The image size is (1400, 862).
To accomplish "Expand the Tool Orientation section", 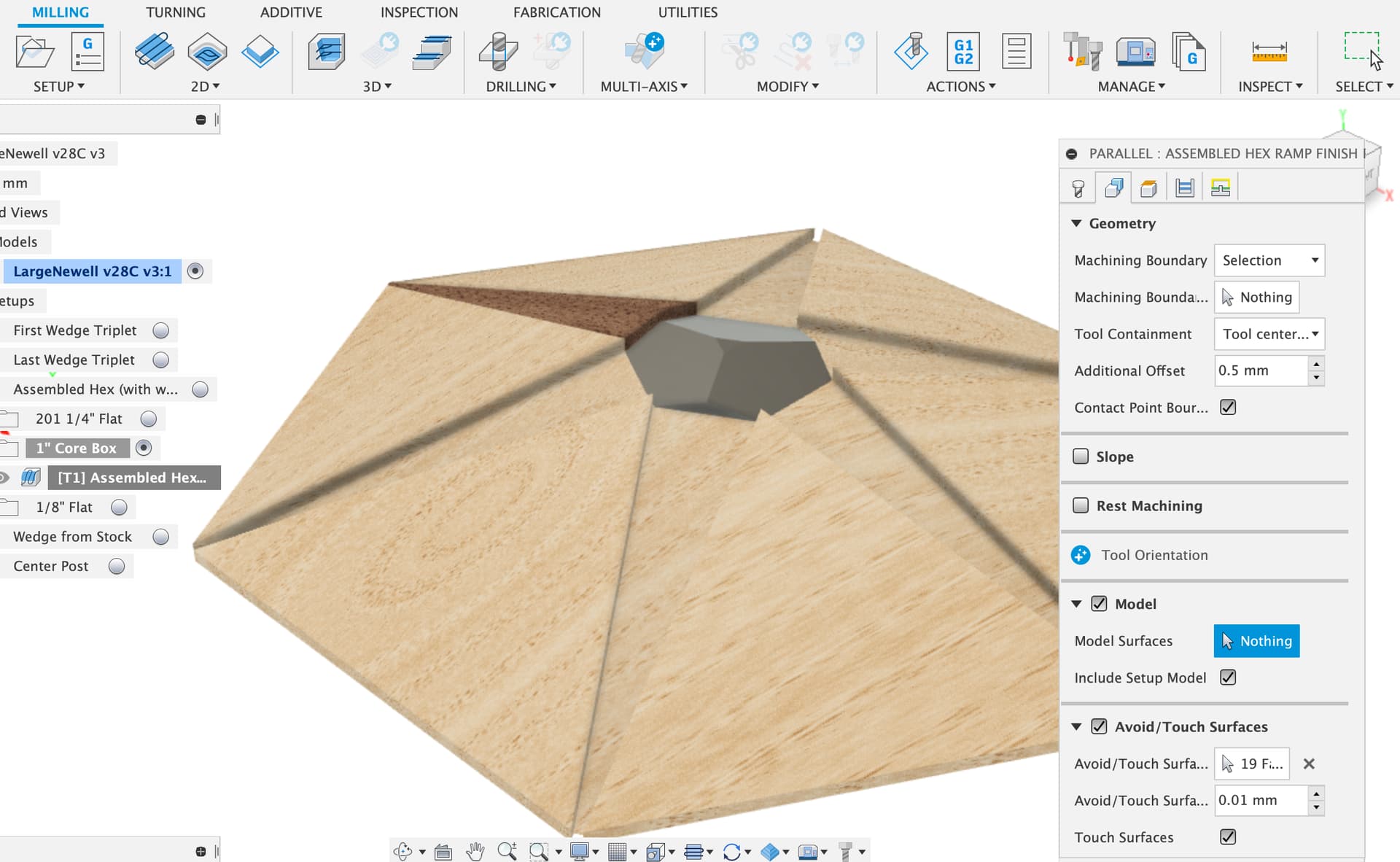I will pyautogui.click(x=1081, y=555).
